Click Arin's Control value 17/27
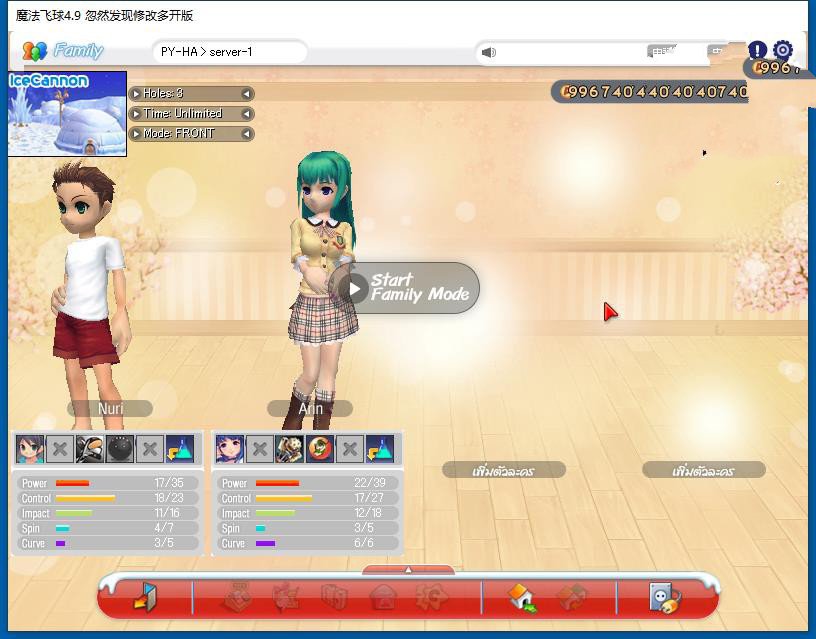816x639 pixels. tap(368, 498)
